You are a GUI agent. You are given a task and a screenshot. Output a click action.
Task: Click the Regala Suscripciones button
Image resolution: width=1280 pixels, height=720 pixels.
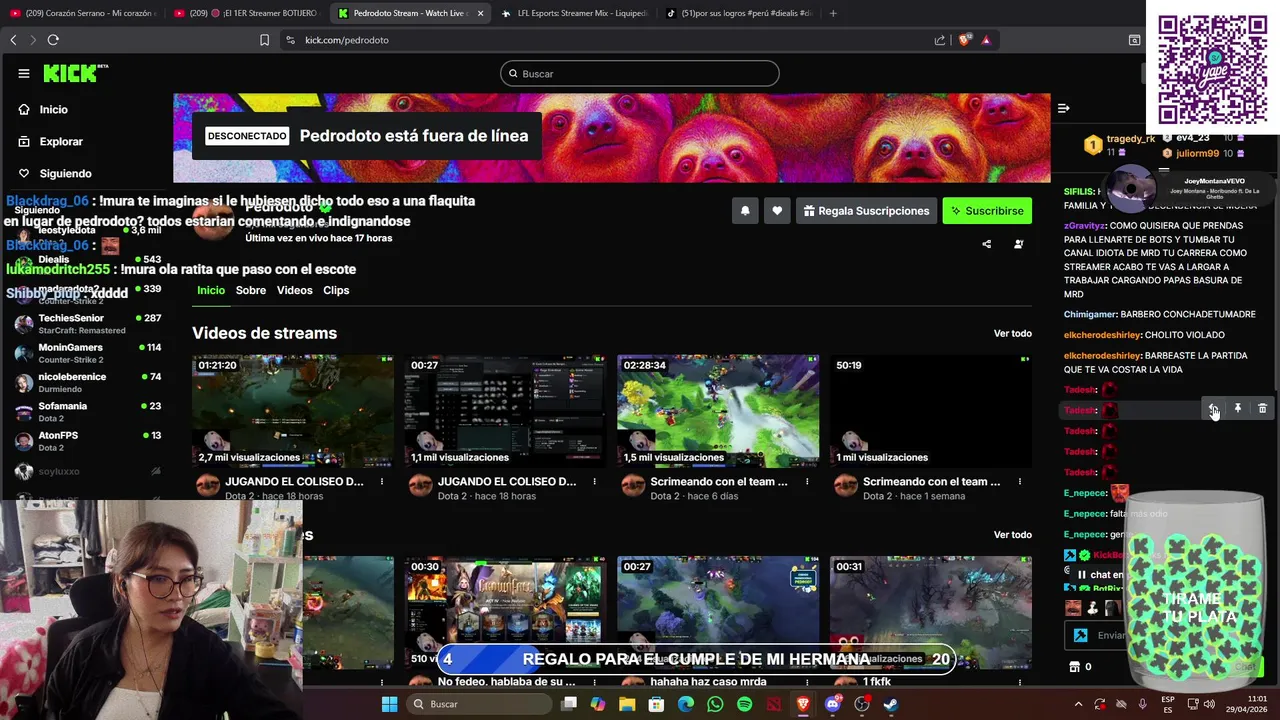pos(866,211)
